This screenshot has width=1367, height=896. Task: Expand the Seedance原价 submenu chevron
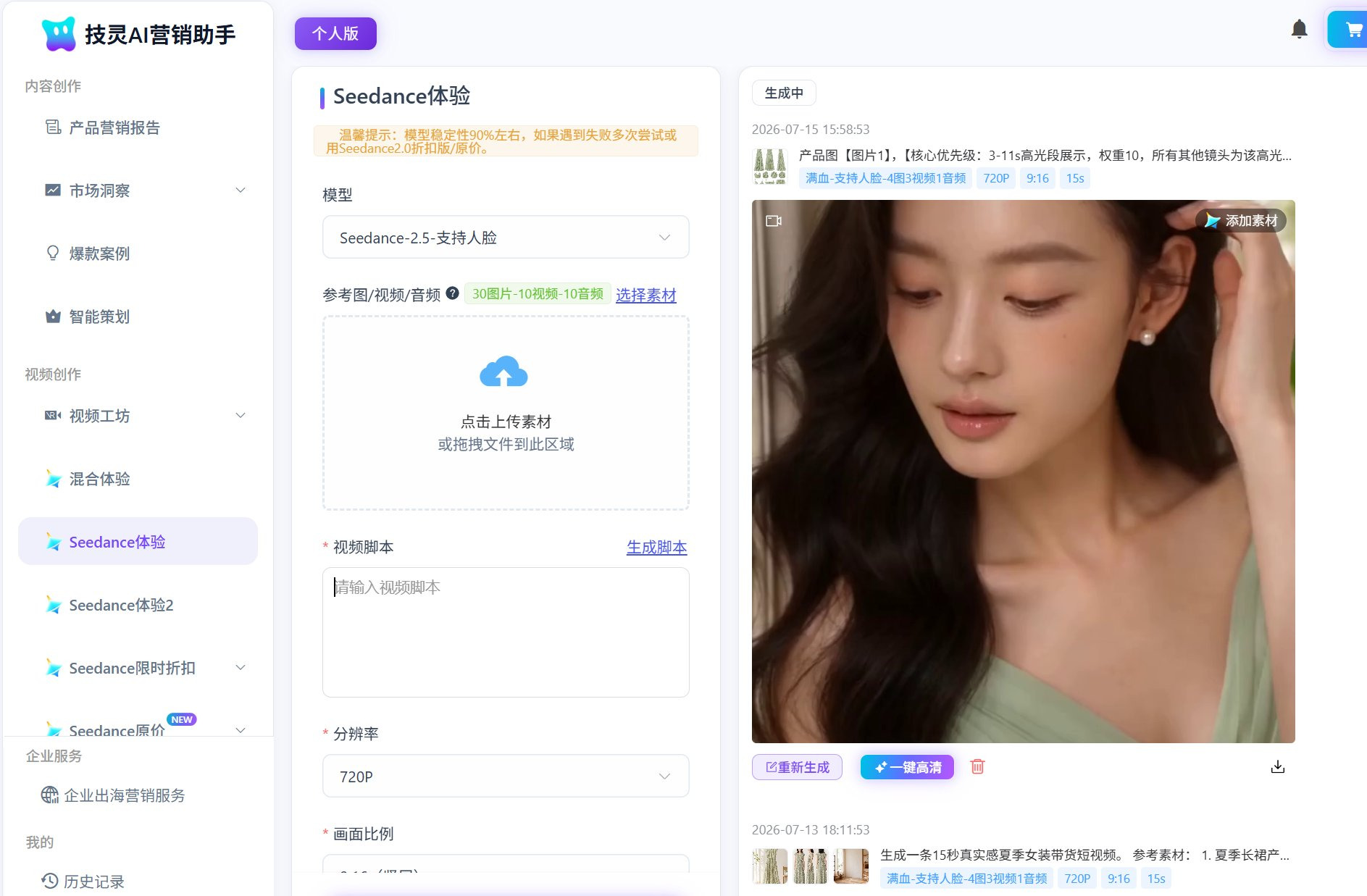pos(241,730)
